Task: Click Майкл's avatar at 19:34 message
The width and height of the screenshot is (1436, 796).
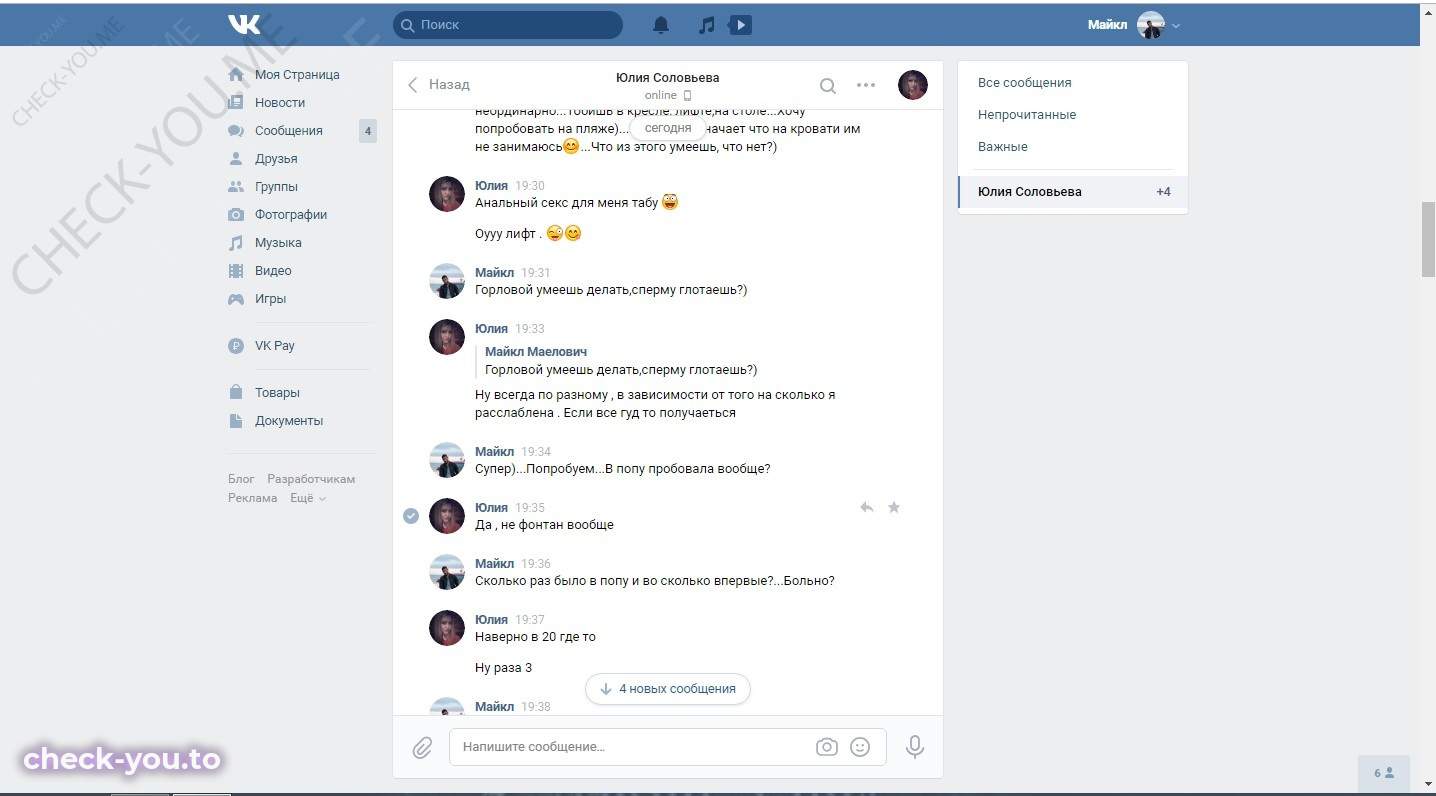Action: pos(447,461)
